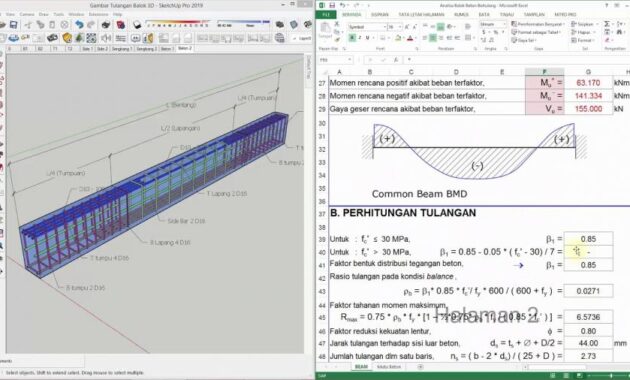Switch to Page Break Preview in Excel status bar
This screenshot has width=630, height=380.
click(x=579, y=376)
